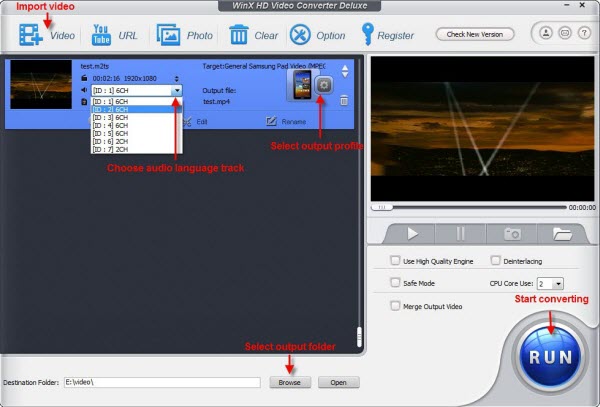Viewport: 600px width, 407px height.
Task: Open the user account icon
Action: click(546, 33)
